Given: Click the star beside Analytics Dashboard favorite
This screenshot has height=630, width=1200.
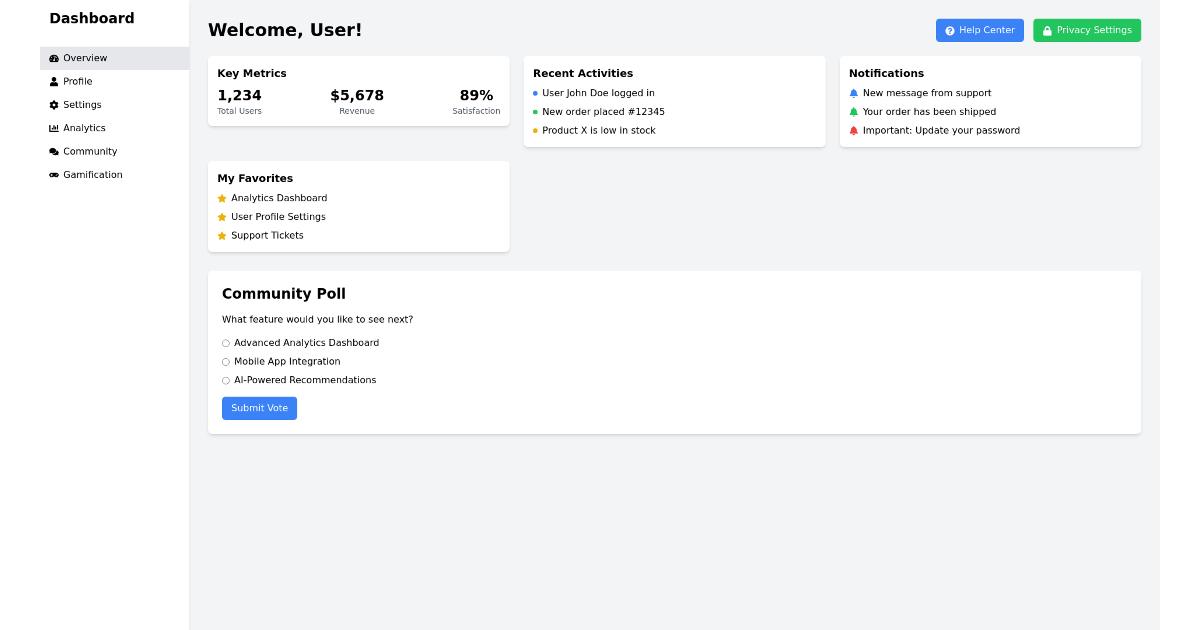Looking at the screenshot, I should [x=221, y=198].
